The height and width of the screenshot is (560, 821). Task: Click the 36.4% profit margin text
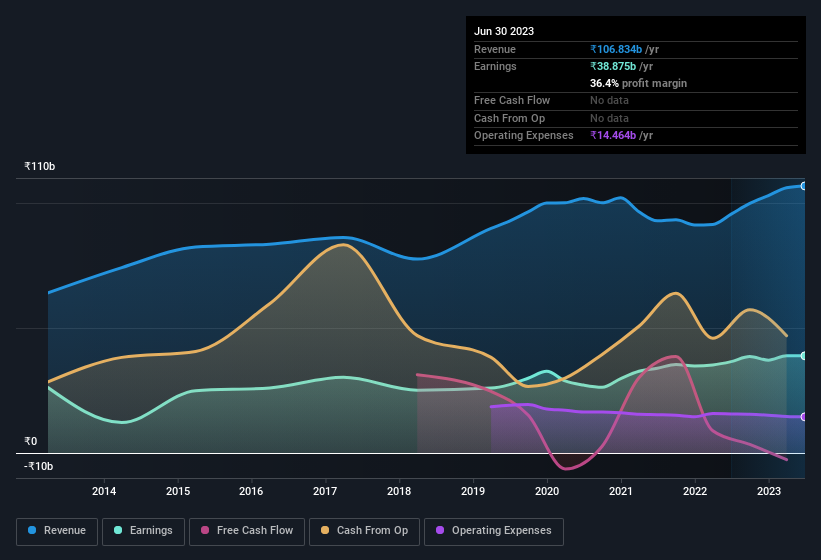tap(638, 83)
